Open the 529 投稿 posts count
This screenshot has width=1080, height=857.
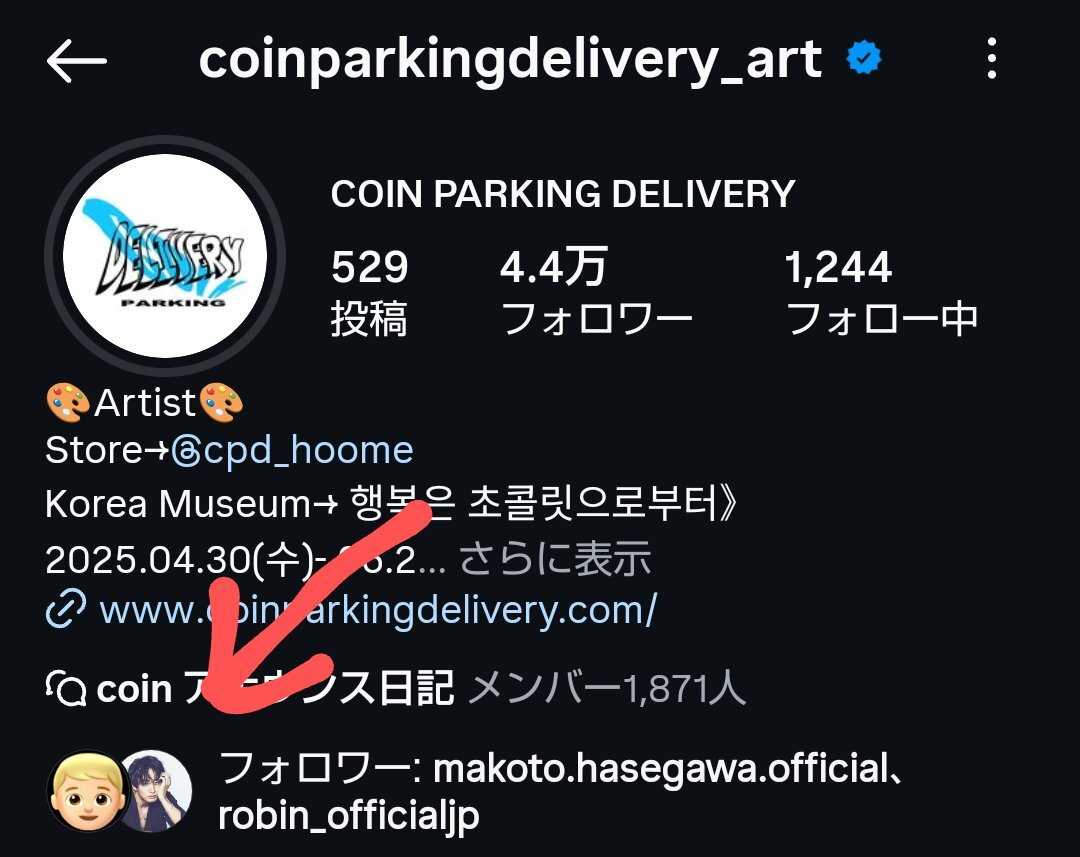tap(369, 293)
